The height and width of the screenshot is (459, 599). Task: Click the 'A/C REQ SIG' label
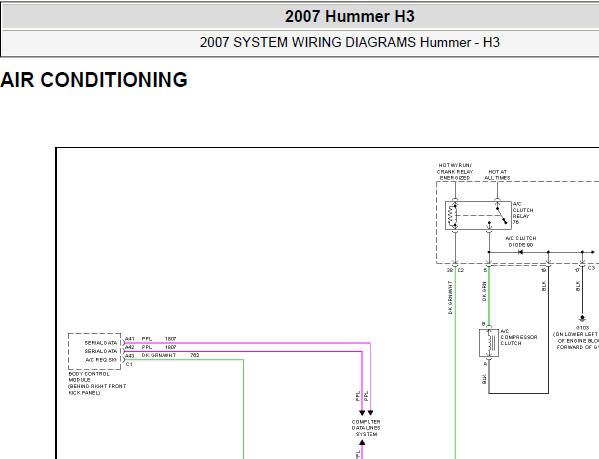(101, 360)
